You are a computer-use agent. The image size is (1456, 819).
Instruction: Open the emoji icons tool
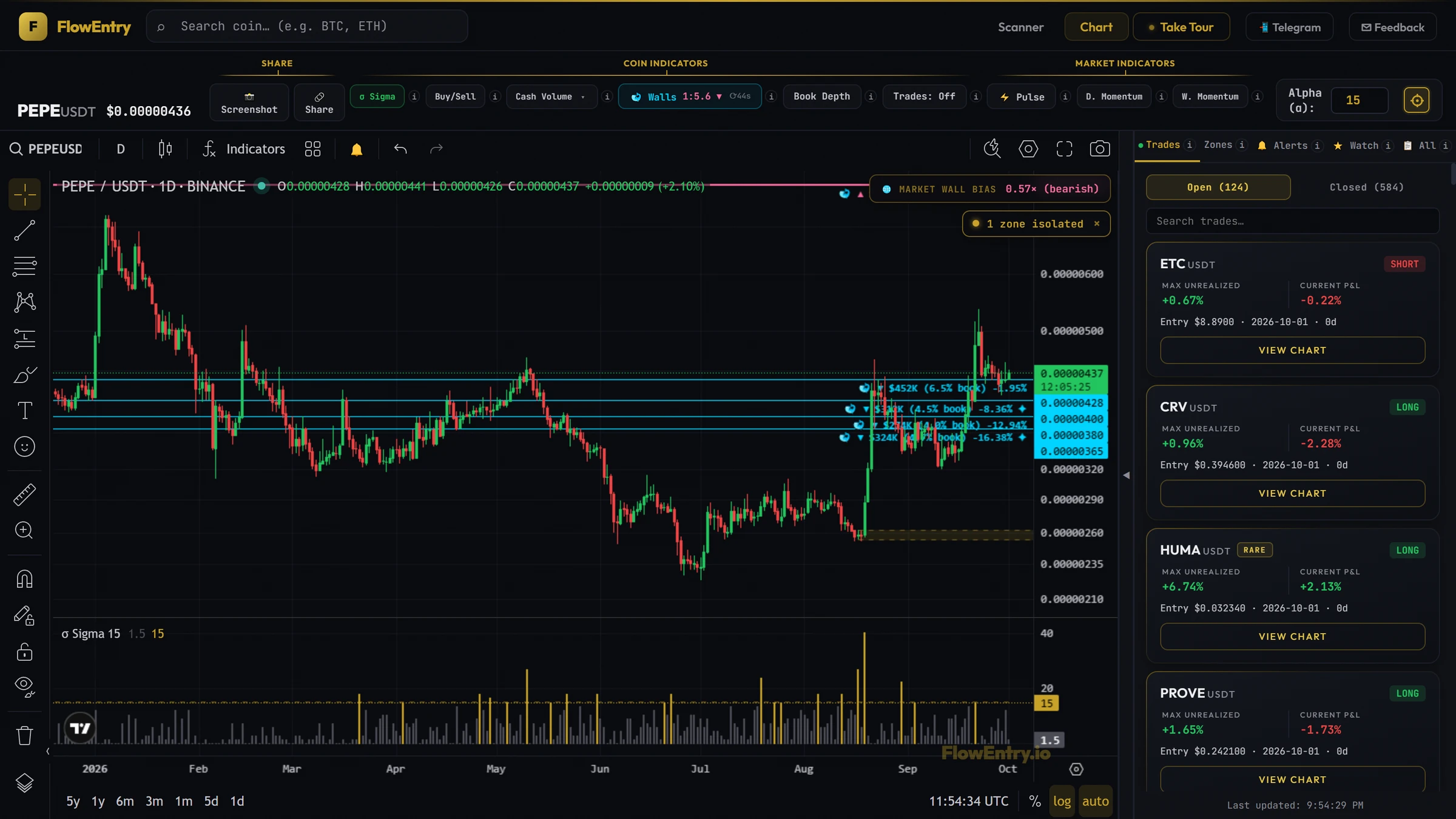[24, 447]
